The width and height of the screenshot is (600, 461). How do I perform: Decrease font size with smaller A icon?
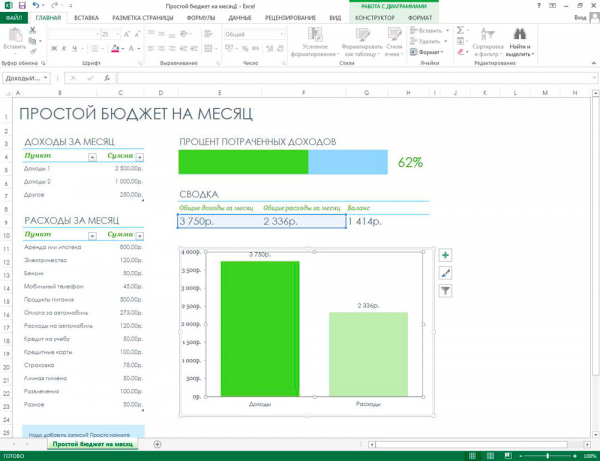tap(137, 34)
